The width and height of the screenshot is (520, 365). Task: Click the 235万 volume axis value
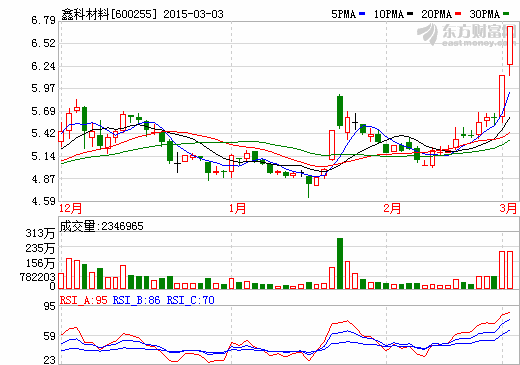pyautogui.click(x=40, y=248)
